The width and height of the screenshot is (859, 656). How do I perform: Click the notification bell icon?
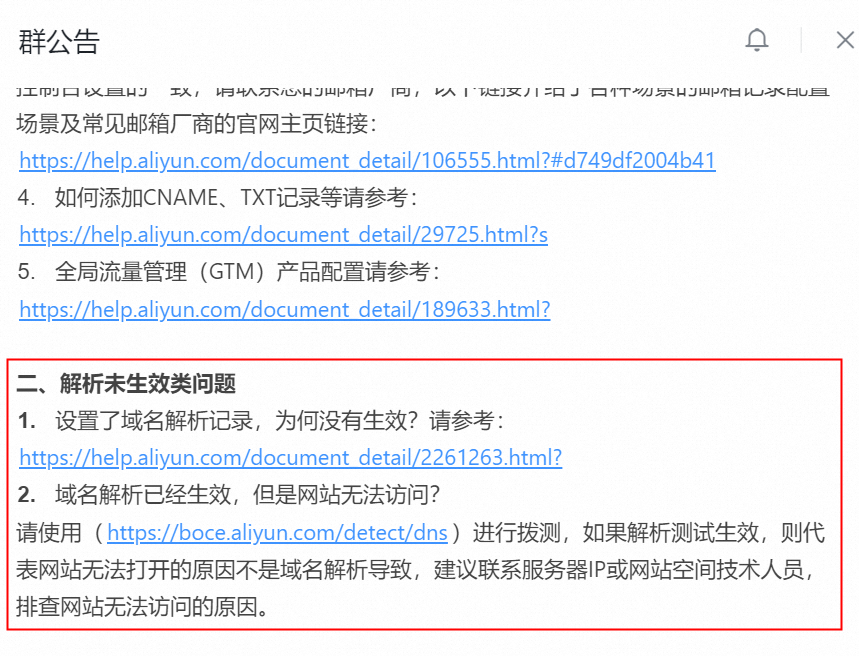(757, 40)
